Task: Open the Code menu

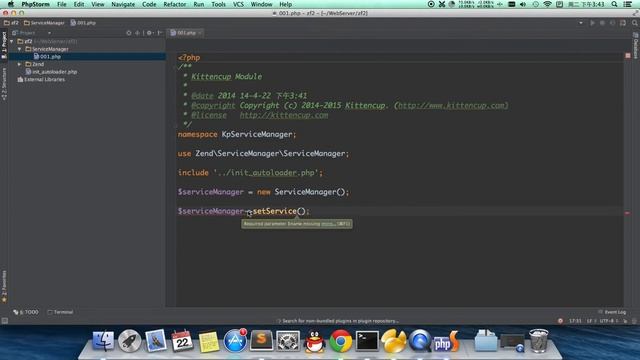Action: [x=149, y=4]
